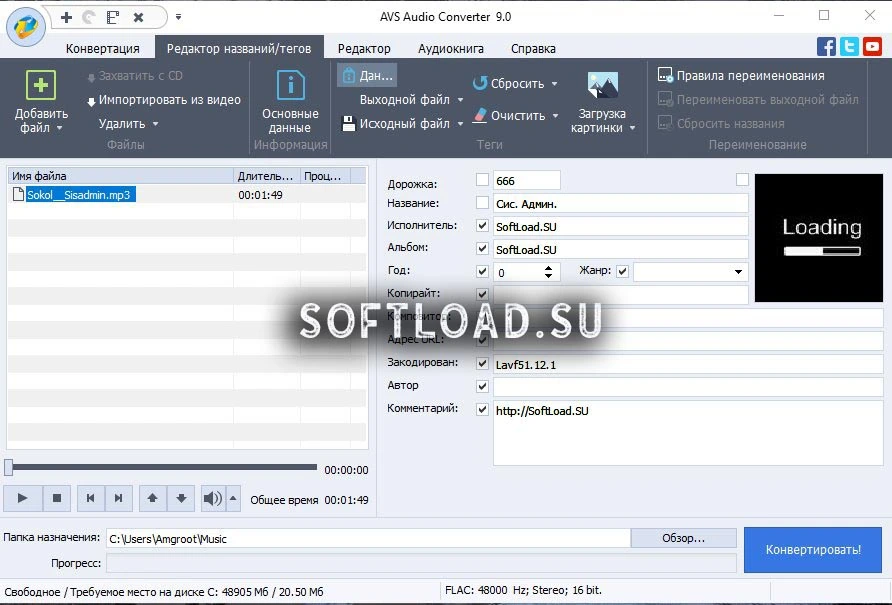Screen dimensions: 892x605
Task: Click the Имя файла column header
Action: click(120, 176)
